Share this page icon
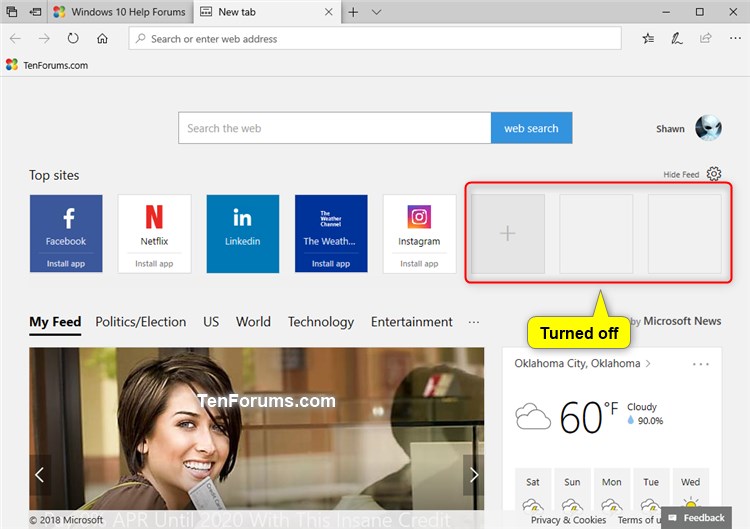 (706, 38)
